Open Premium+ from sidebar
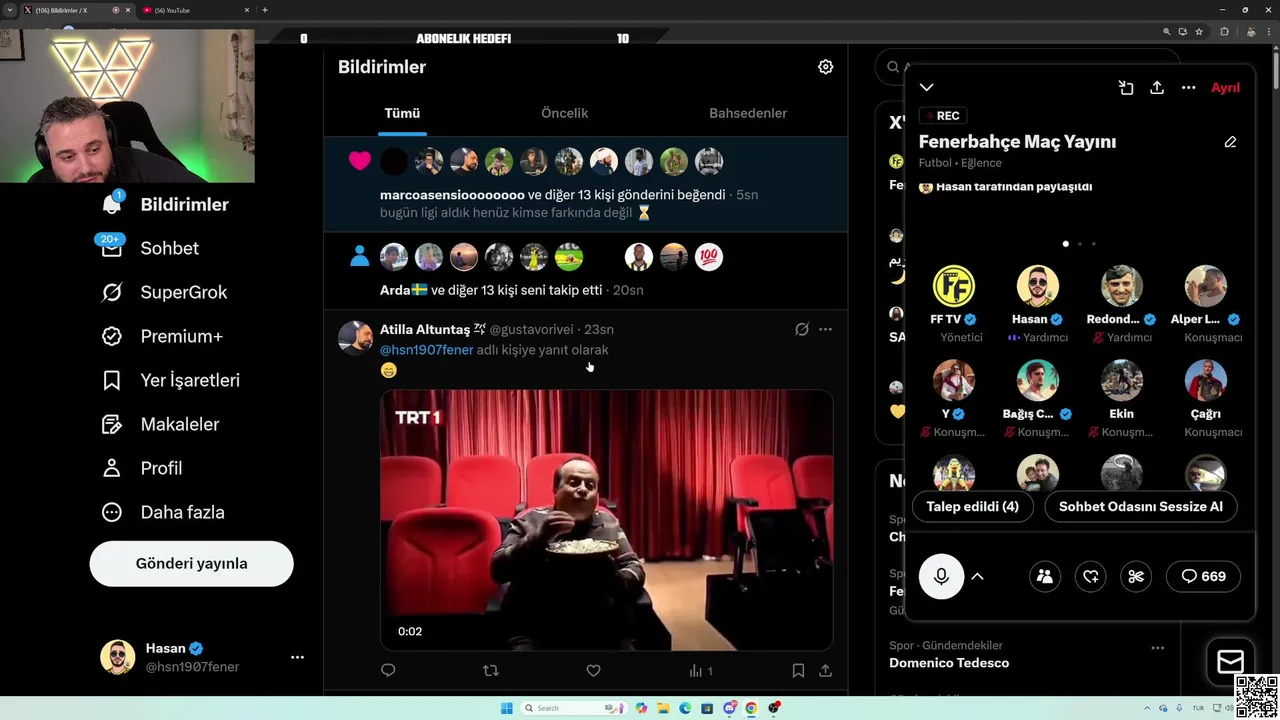This screenshot has width=1280, height=720. (162, 336)
